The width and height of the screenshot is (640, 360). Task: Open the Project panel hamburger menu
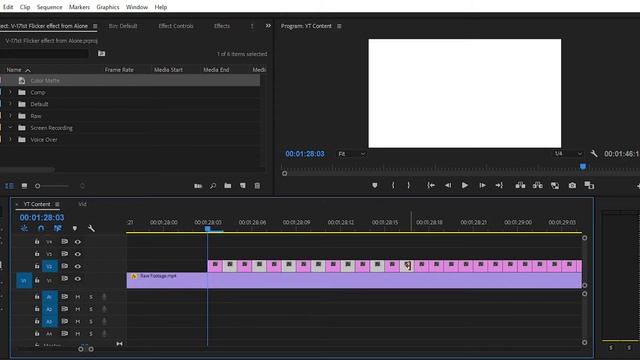95,26
